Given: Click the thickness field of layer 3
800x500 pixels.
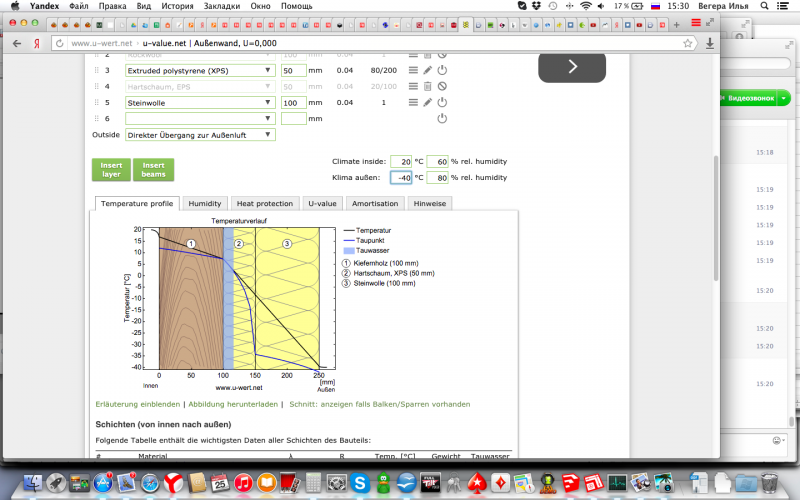Looking at the screenshot, I should [293, 70].
